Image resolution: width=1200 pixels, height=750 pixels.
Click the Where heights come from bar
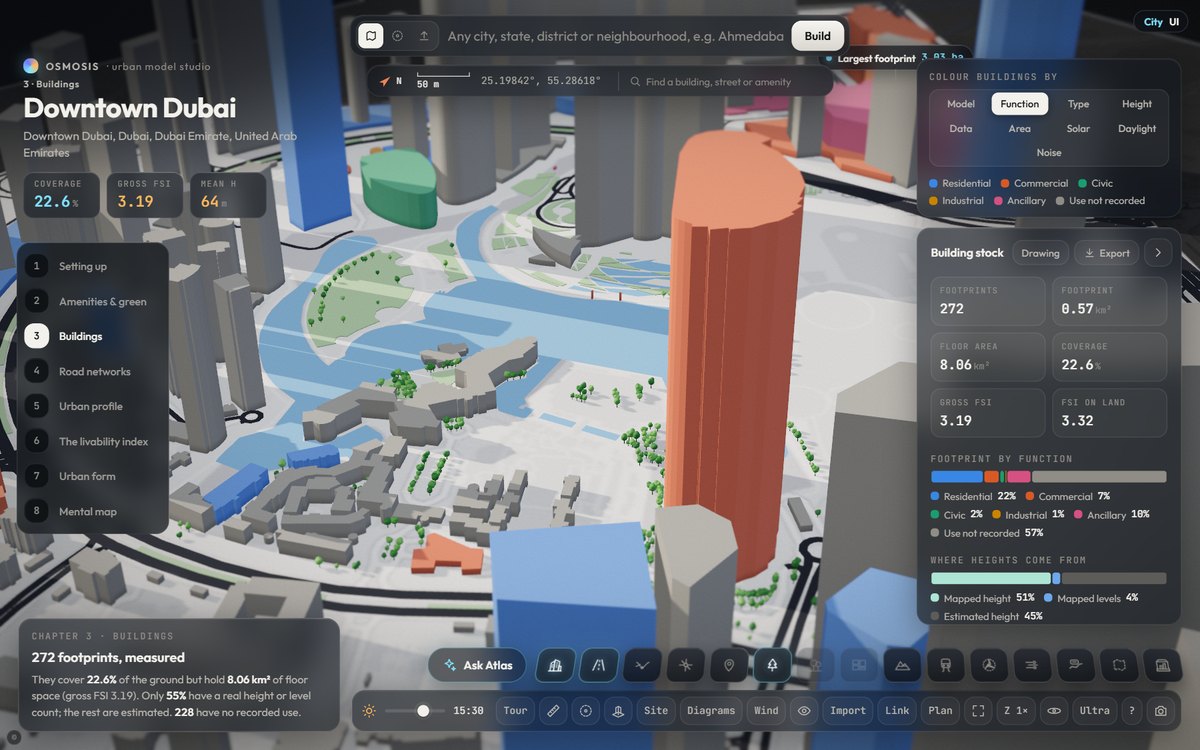(x=1048, y=578)
